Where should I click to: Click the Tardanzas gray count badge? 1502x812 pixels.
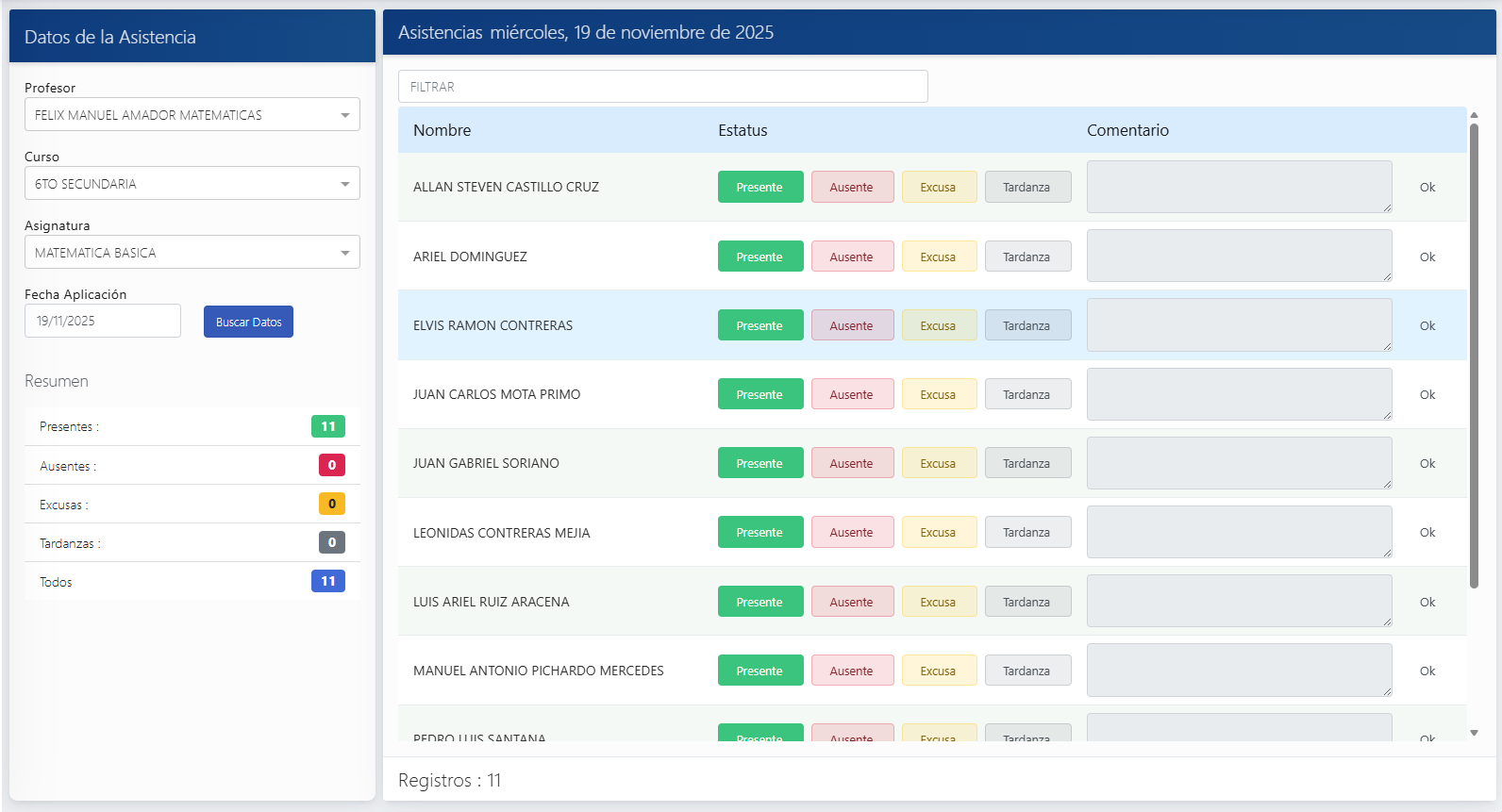331,542
